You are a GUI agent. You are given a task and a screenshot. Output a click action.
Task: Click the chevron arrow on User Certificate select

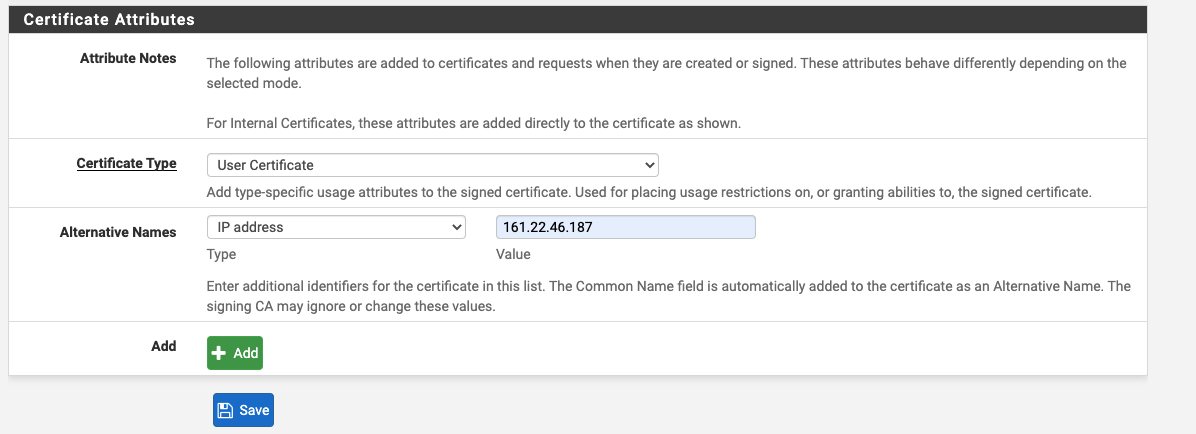(649, 165)
